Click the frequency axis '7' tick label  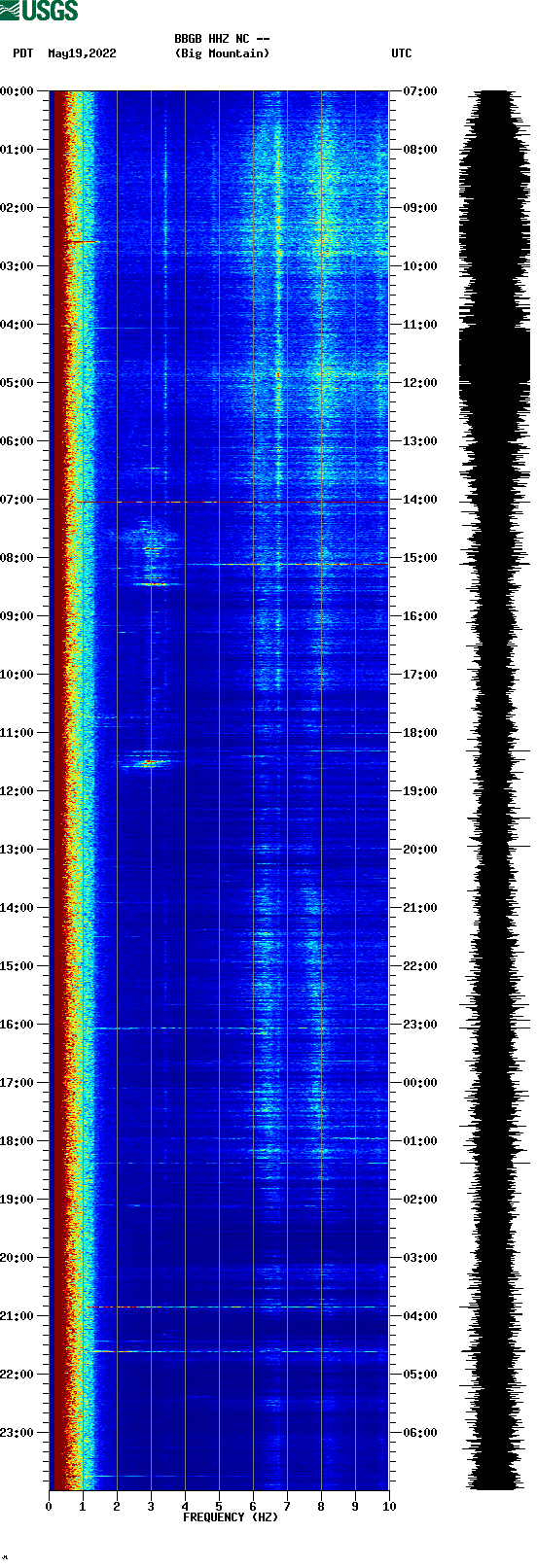click(287, 1507)
